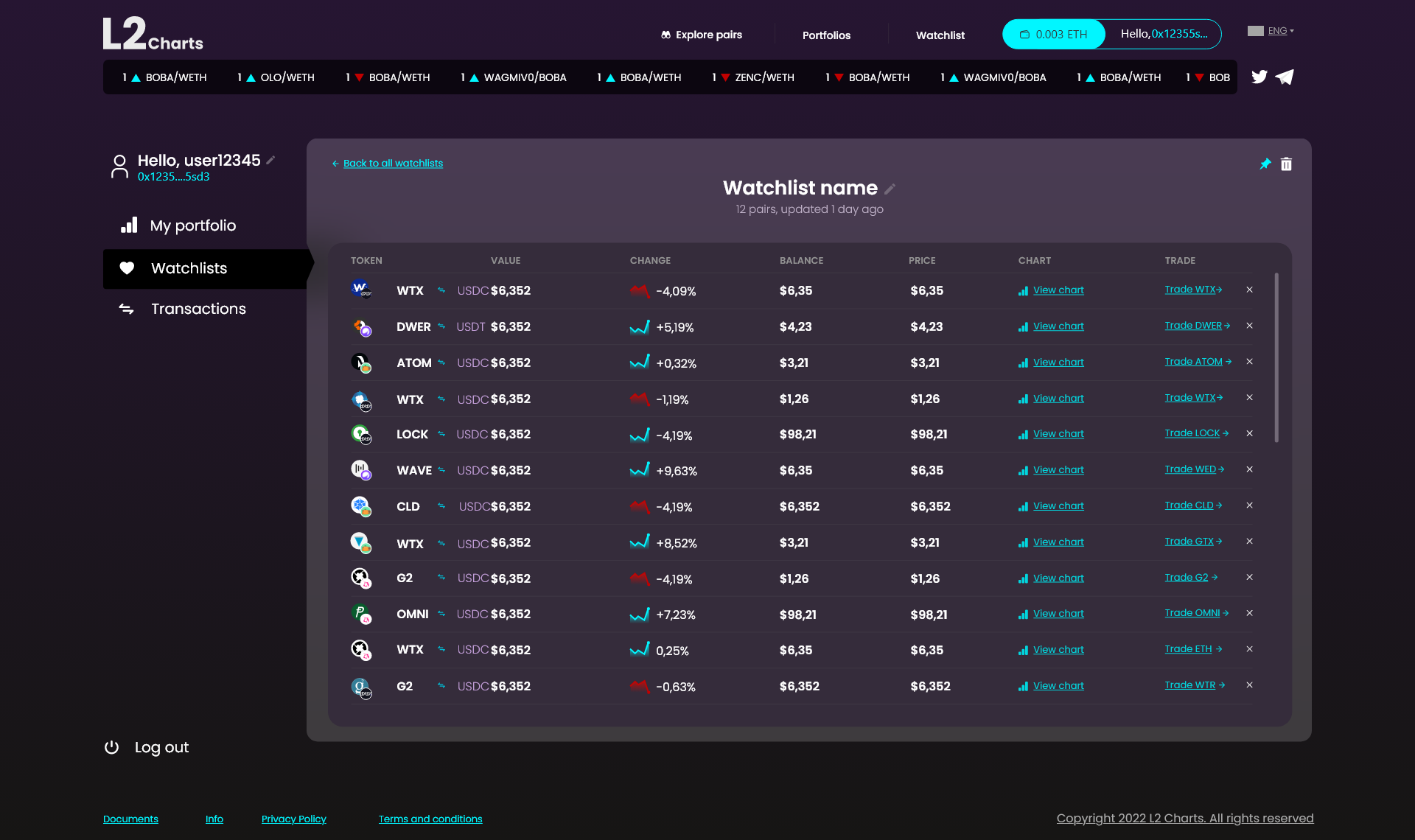Click the Trade WAVE row's Trade WED link

coord(1194,469)
